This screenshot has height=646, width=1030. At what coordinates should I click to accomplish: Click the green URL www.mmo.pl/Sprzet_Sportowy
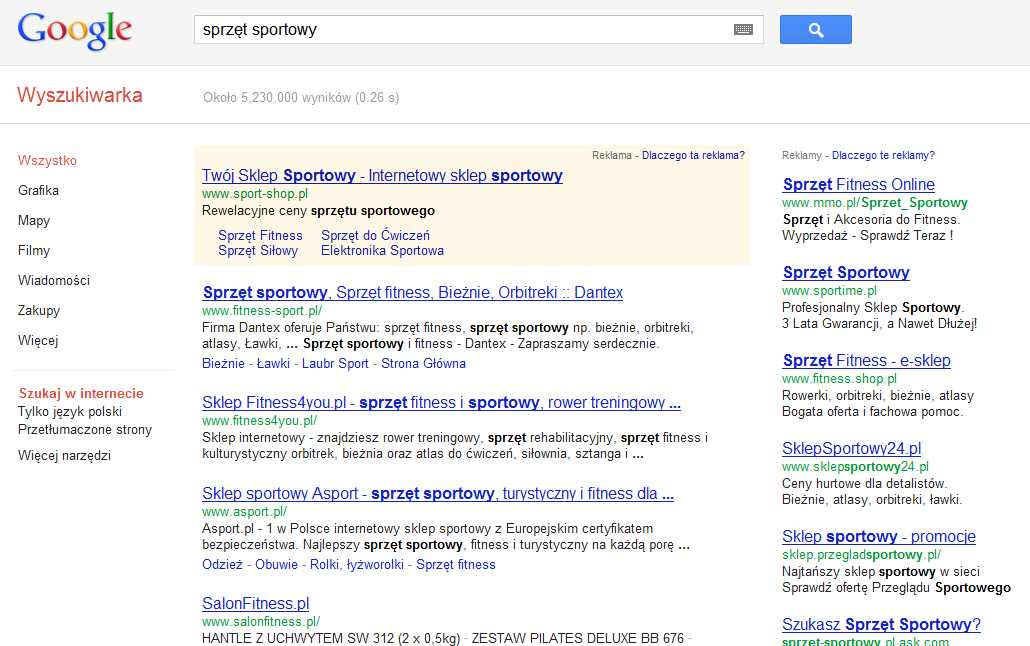pos(874,202)
